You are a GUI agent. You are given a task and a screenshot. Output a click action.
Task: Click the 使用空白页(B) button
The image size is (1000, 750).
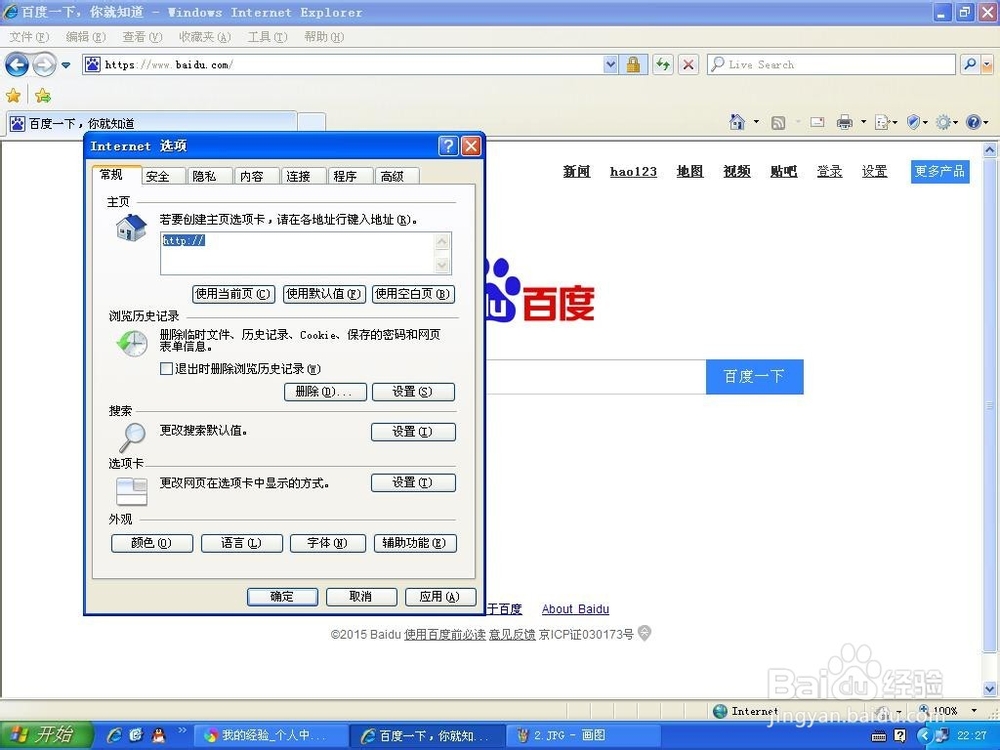point(413,294)
